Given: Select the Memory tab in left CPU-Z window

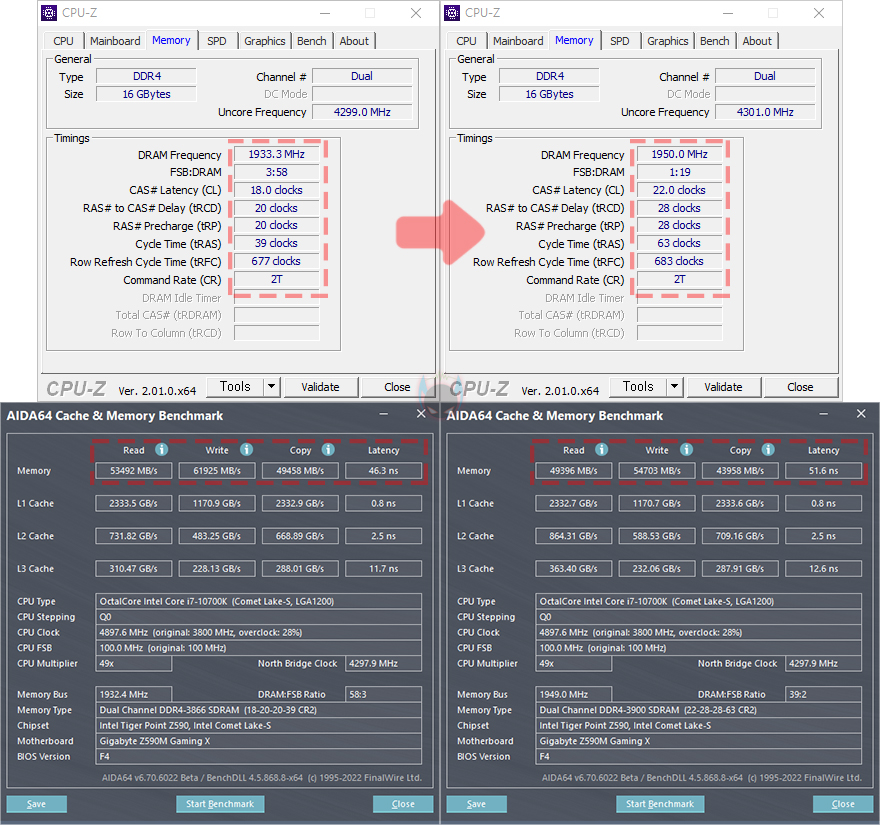Looking at the screenshot, I should click(171, 40).
